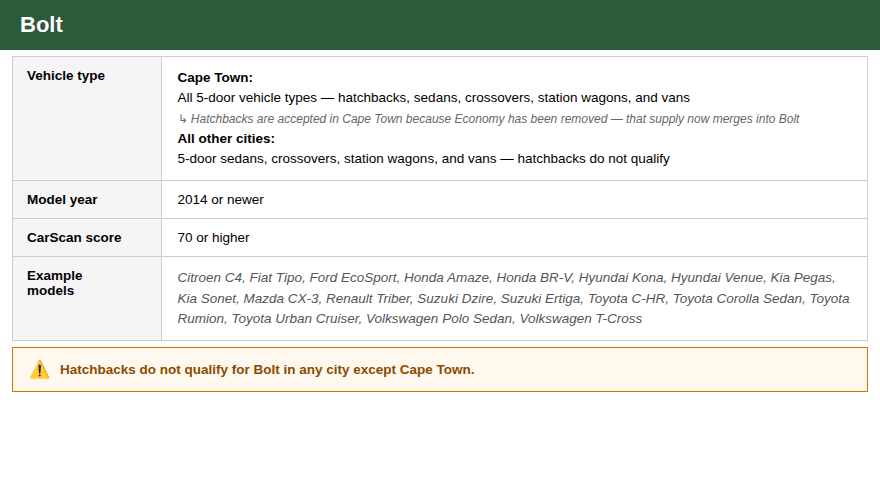Click the 'All 5-door vehicle types' line
Viewport: 880px width, 480px height.
(433, 98)
